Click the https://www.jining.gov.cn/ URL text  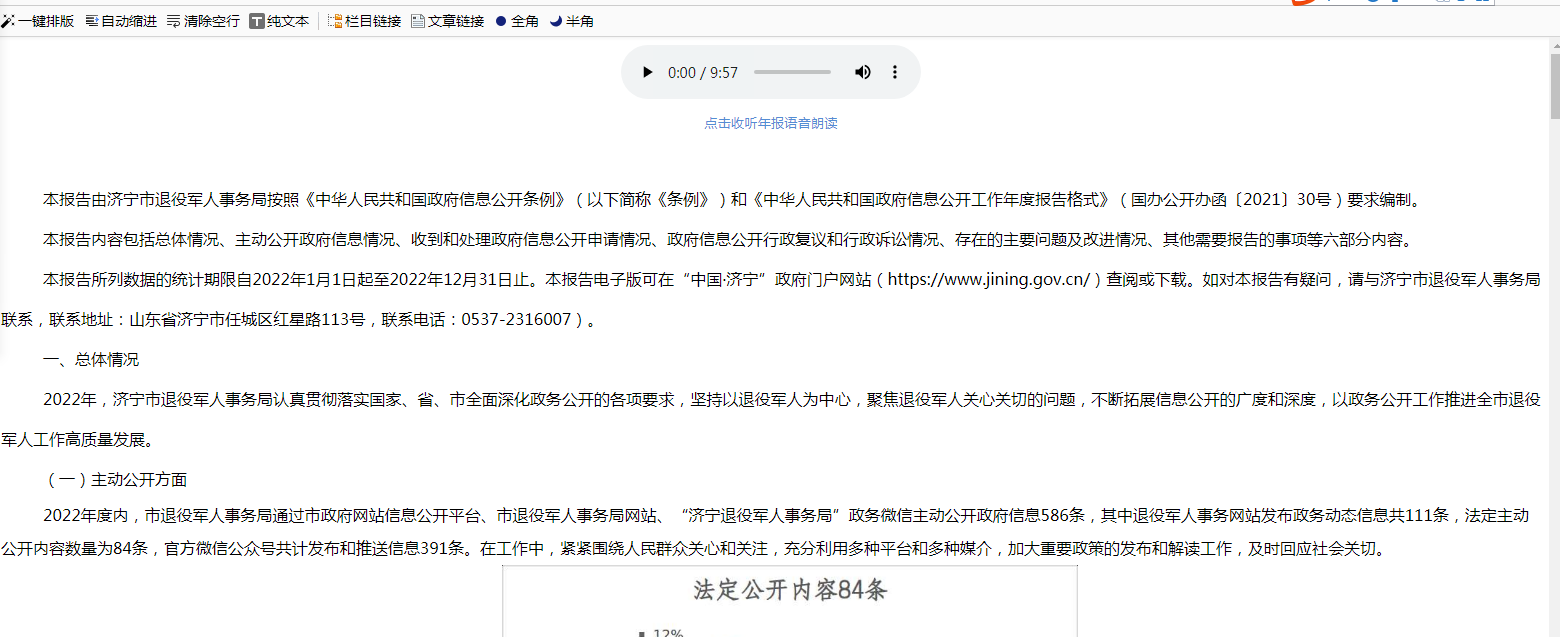(x=988, y=280)
